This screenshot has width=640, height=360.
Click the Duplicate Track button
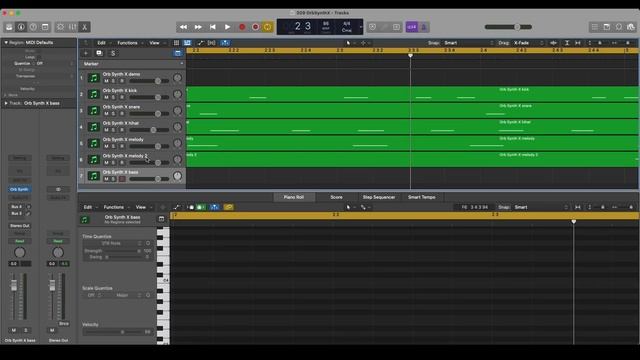(99, 53)
